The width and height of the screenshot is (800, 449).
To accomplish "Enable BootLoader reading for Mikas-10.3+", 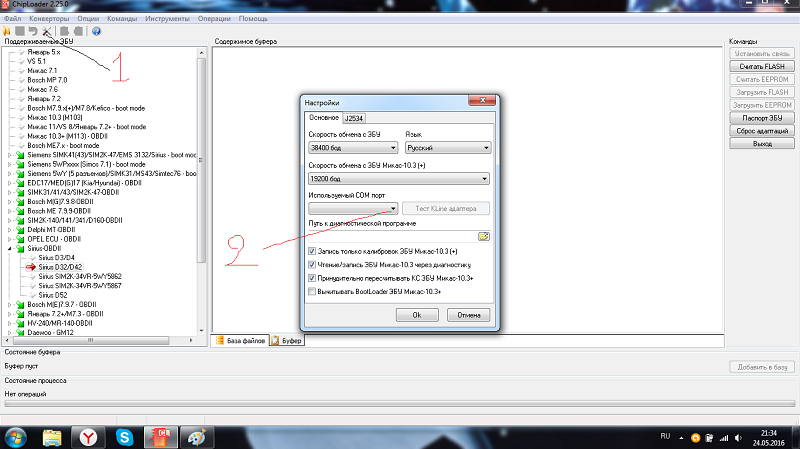I will click(x=313, y=291).
